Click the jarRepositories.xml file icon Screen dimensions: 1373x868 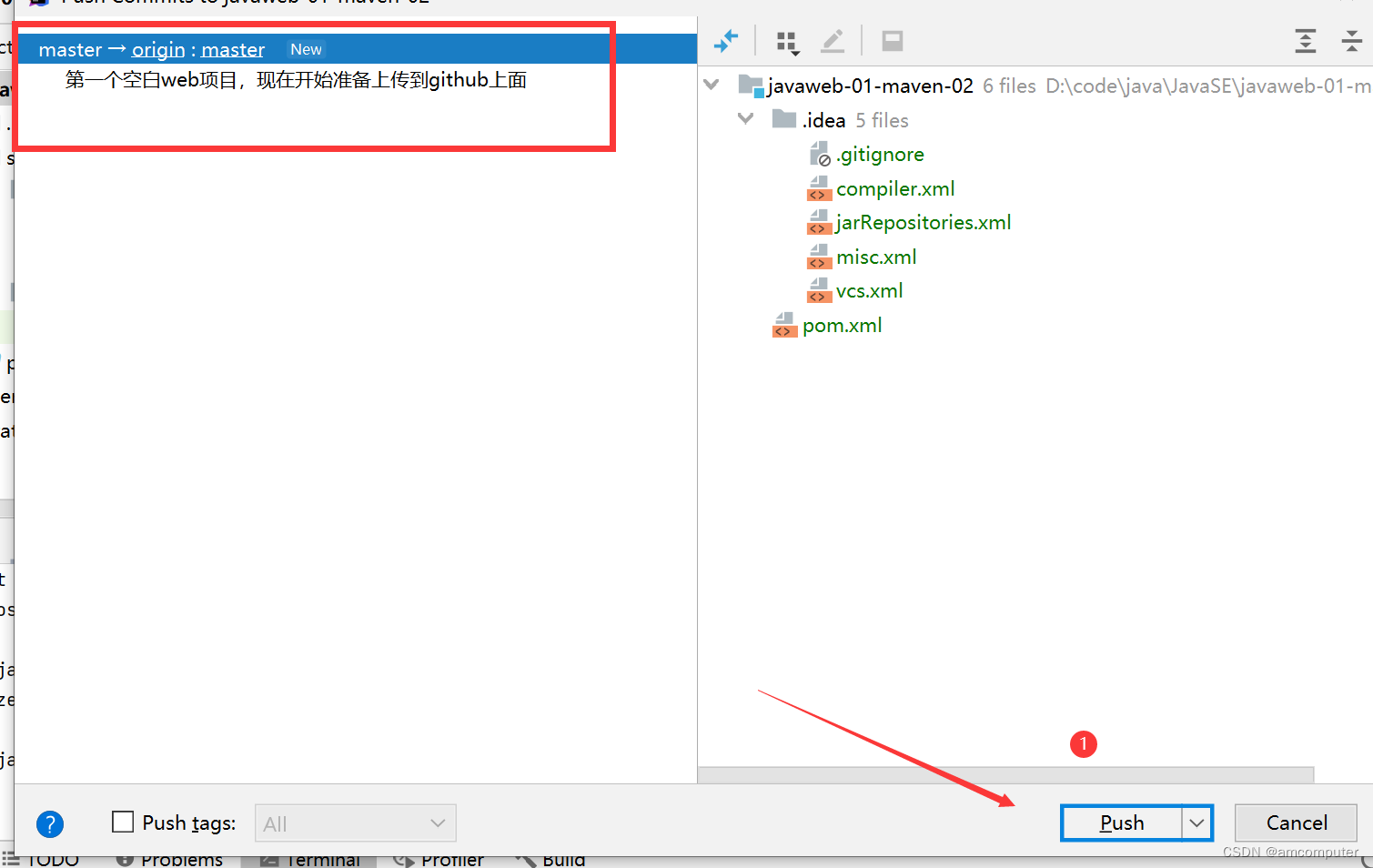[x=820, y=223]
